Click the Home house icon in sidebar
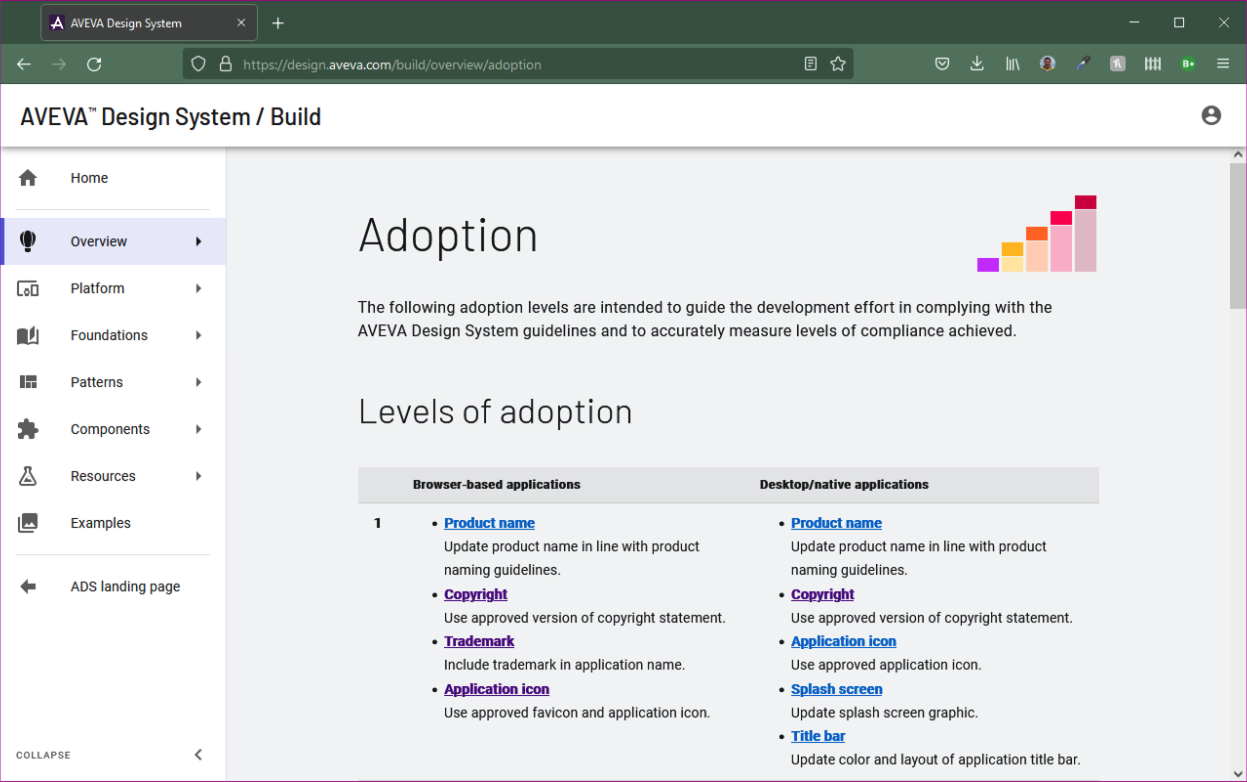 [28, 178]
